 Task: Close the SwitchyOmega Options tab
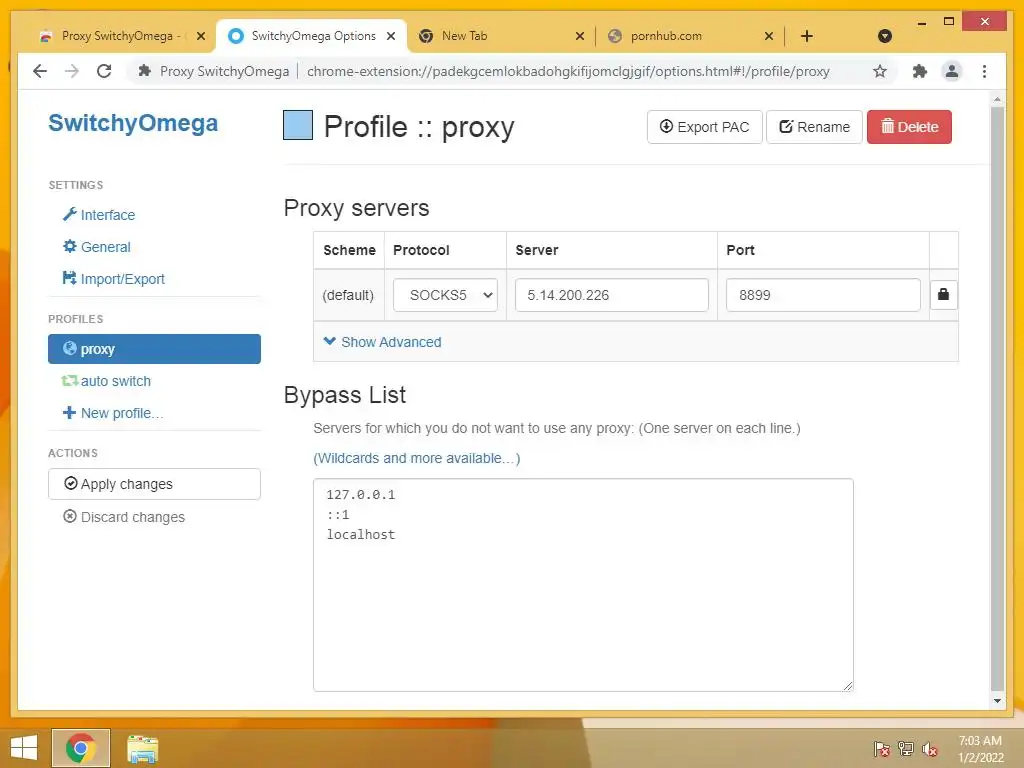(391, 36)
